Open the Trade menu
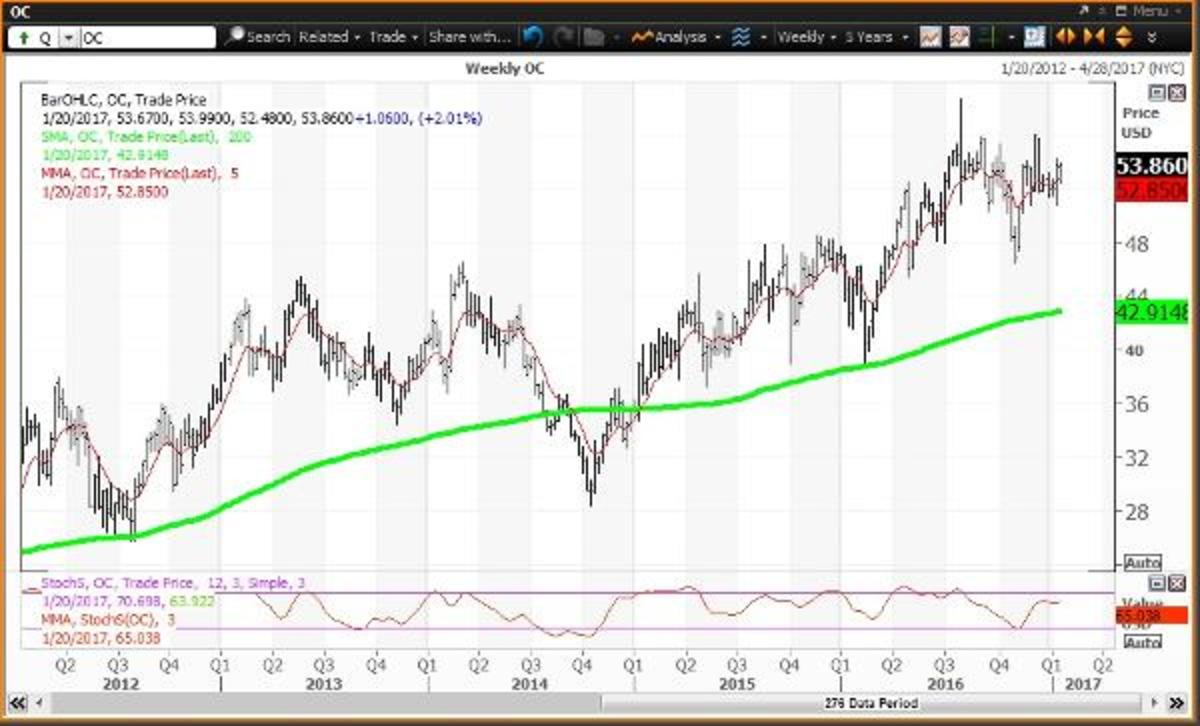The width and height of the screenshot is (1200, 726). coord(393,37)
